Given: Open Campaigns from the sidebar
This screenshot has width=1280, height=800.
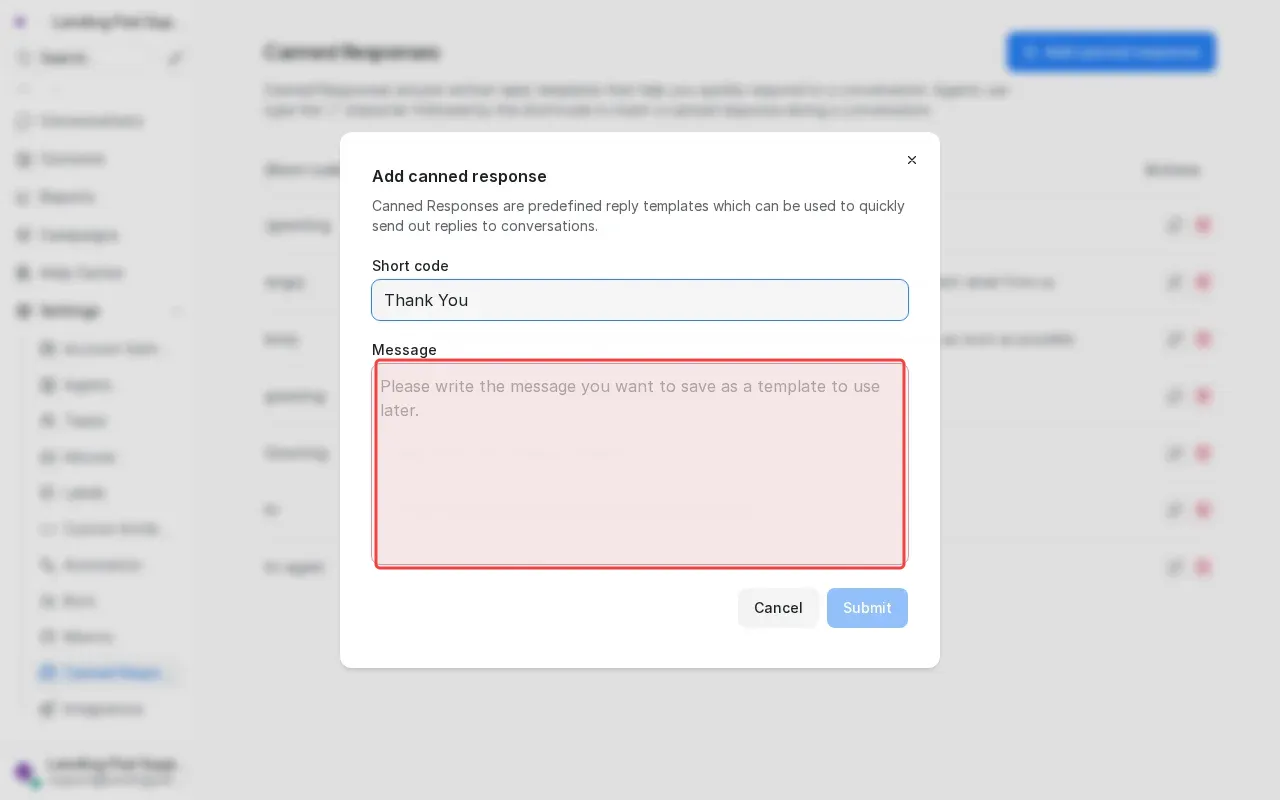Looking at the screenshot, I should pos(80,235).
